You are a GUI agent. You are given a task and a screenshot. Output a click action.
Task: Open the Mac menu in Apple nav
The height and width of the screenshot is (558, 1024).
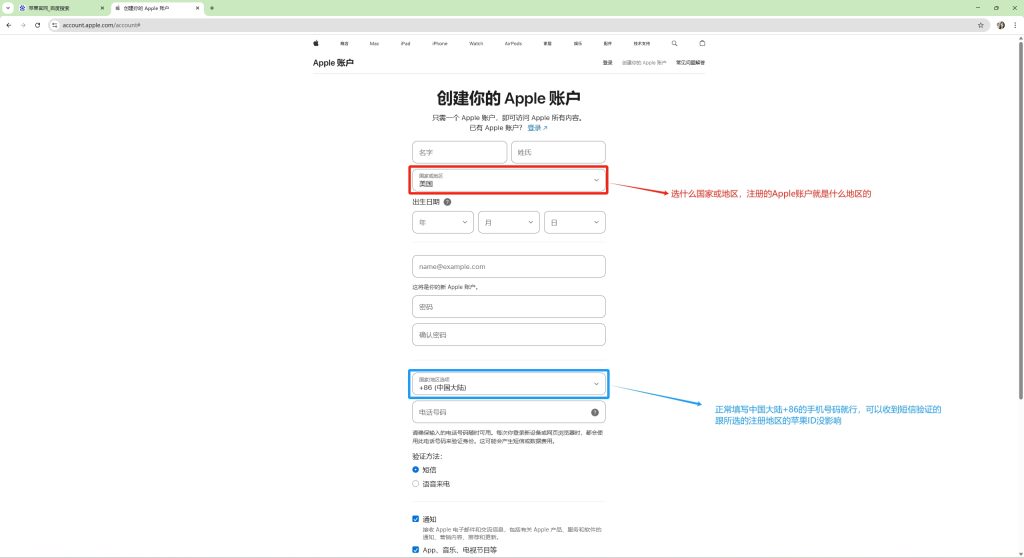(374, 44)
